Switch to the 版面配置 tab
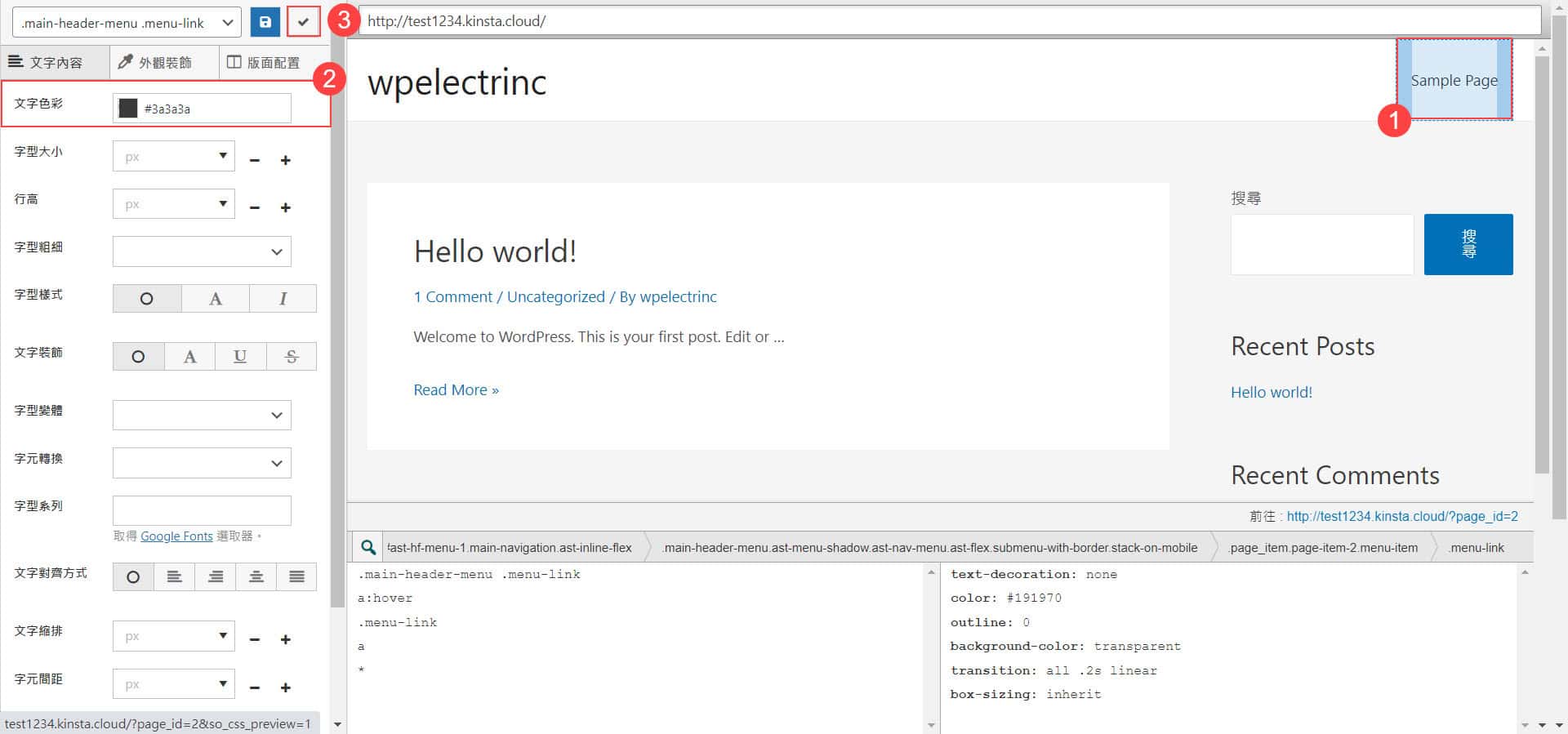The image size is (1568, 734). click(273, 62)
